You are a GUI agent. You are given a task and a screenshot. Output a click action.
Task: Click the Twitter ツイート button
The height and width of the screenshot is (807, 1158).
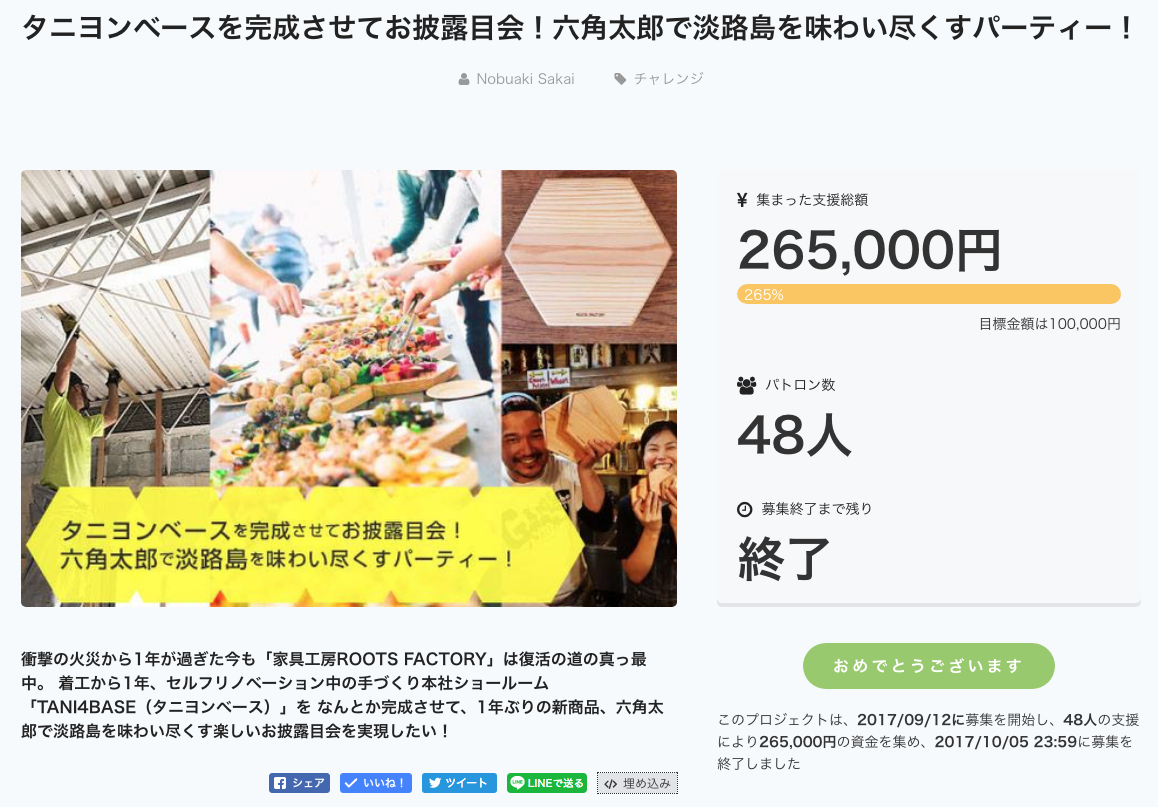tap(459, 783)
